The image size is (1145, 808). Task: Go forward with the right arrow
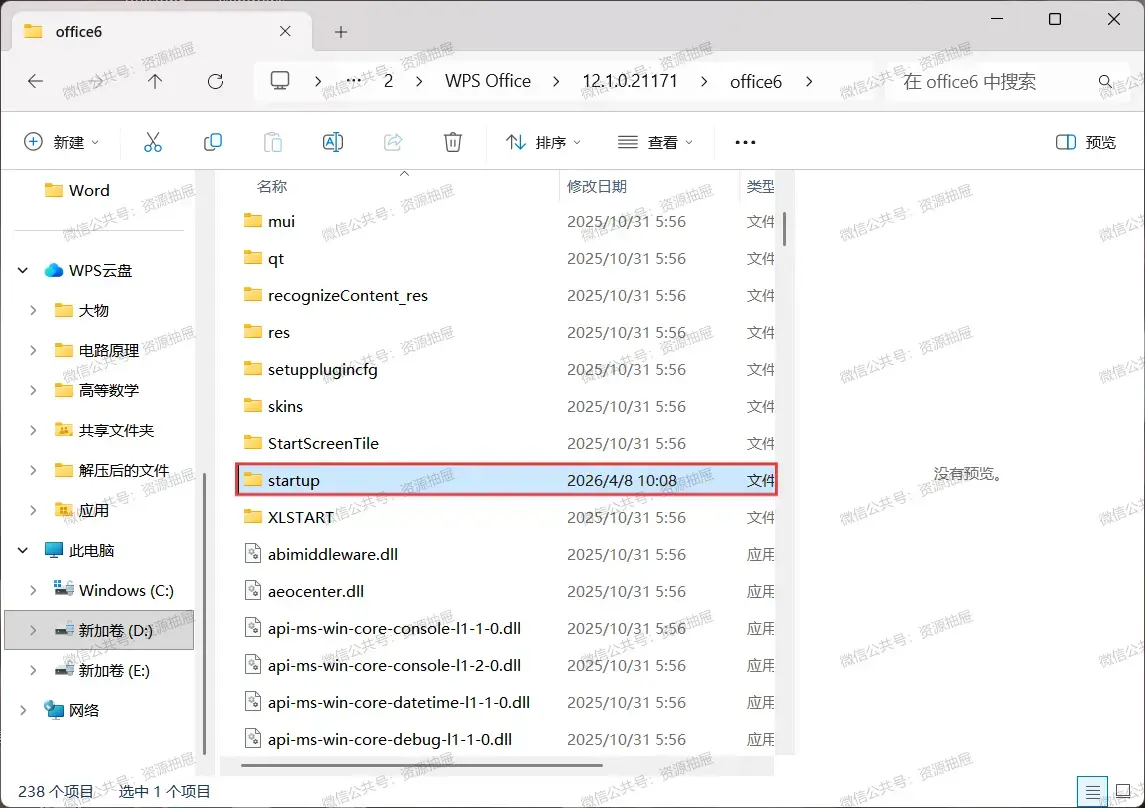coord(96,81)
